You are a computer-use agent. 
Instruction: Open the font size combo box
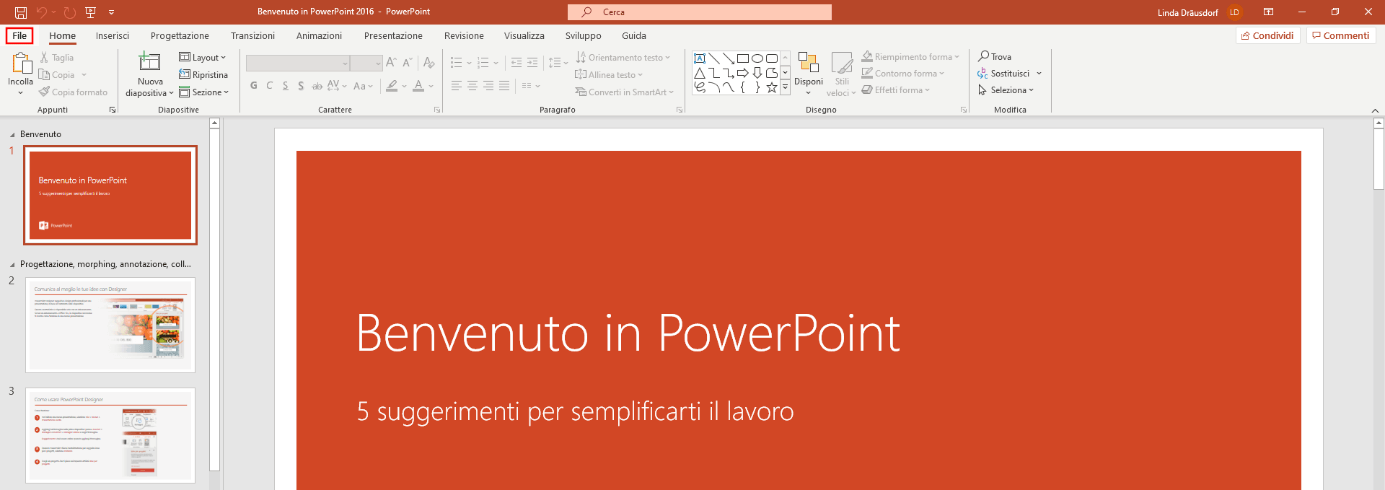(x=367, y=62)
